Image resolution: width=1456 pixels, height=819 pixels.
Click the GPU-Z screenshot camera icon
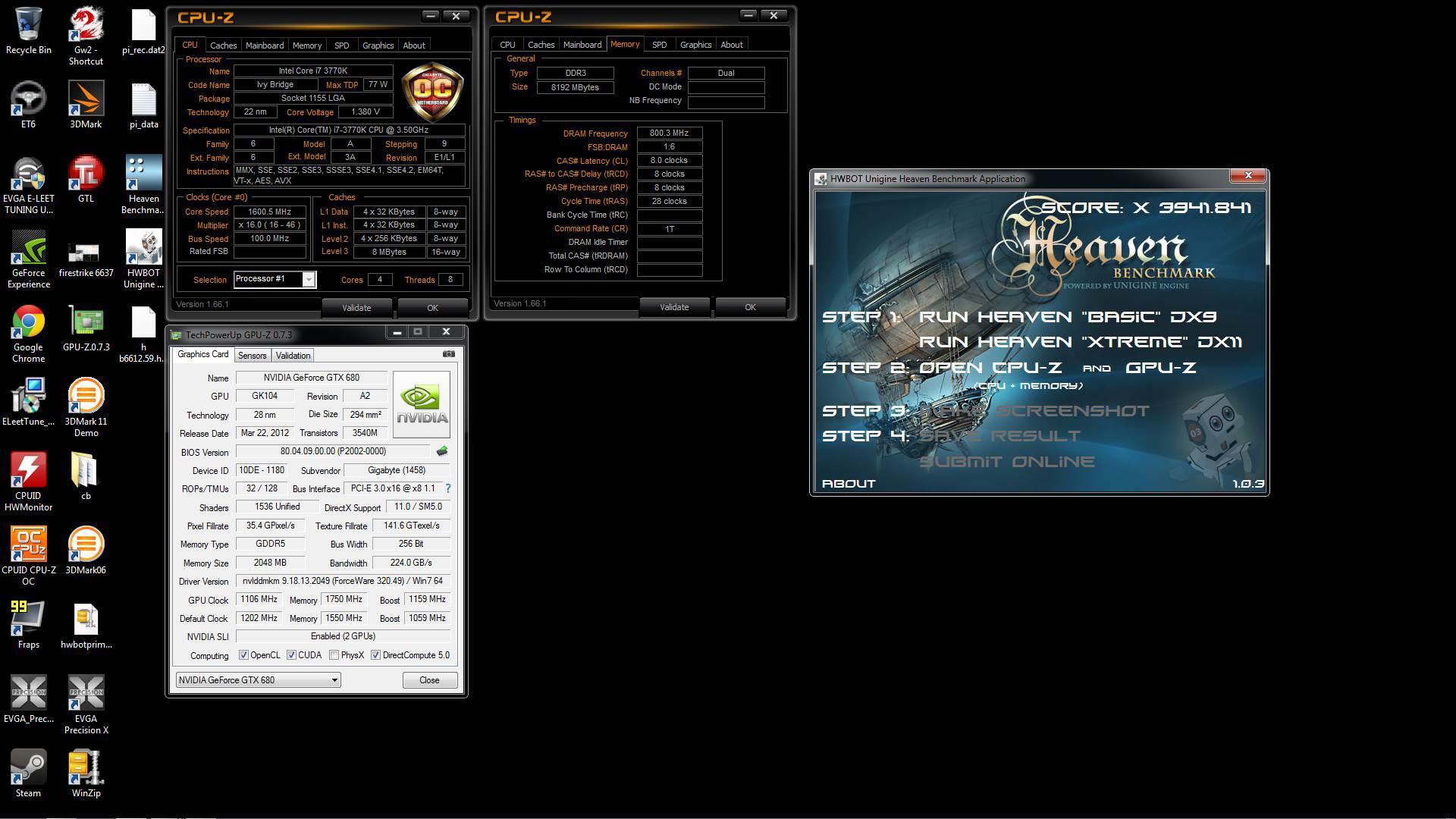coord(449,354)
